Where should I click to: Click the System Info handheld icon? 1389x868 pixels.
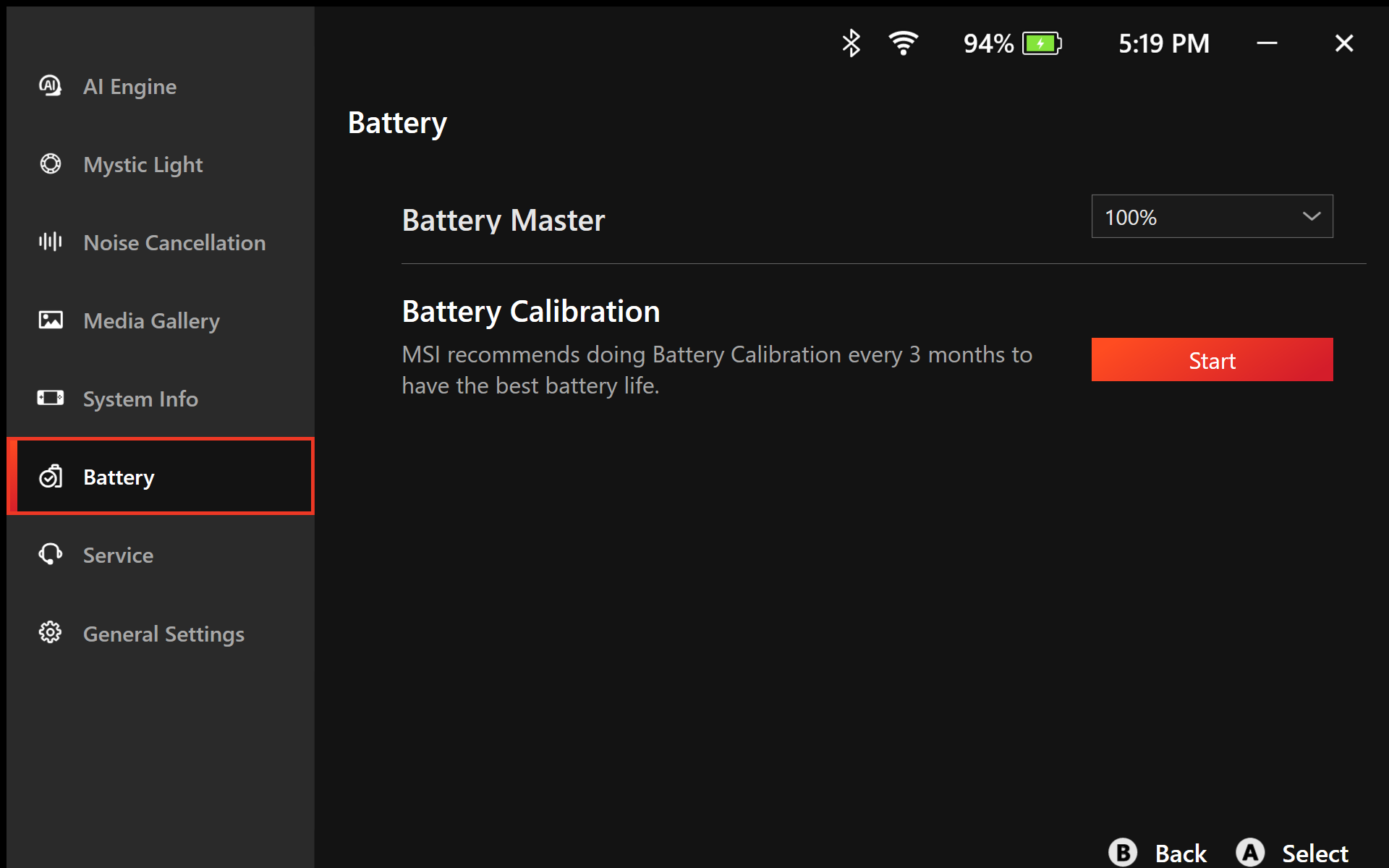[x=50, y=398]
